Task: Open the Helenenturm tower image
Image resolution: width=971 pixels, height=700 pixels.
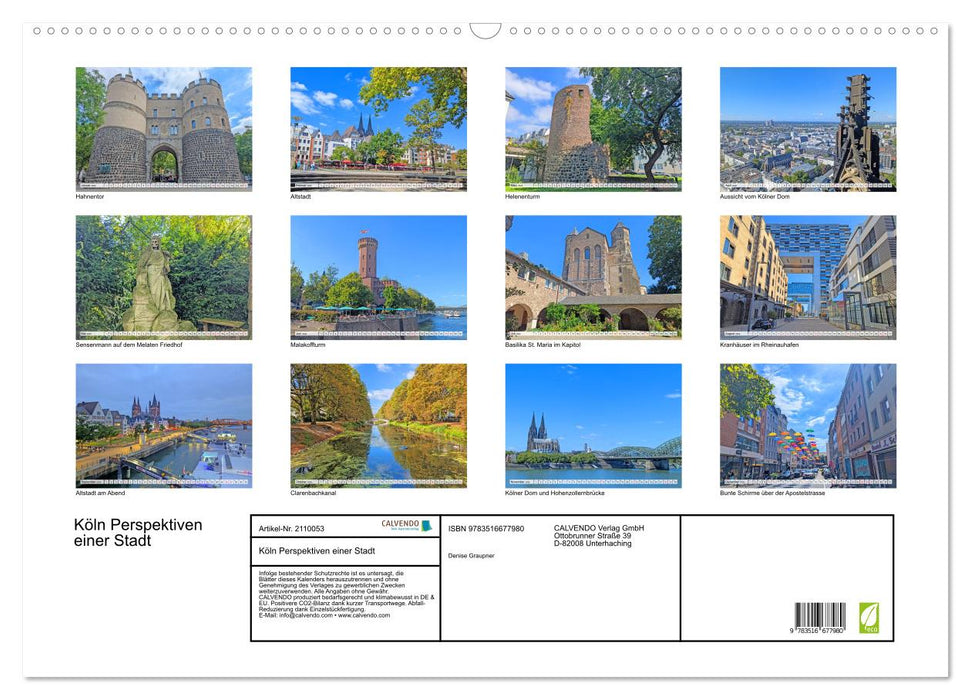Action: 593,128
